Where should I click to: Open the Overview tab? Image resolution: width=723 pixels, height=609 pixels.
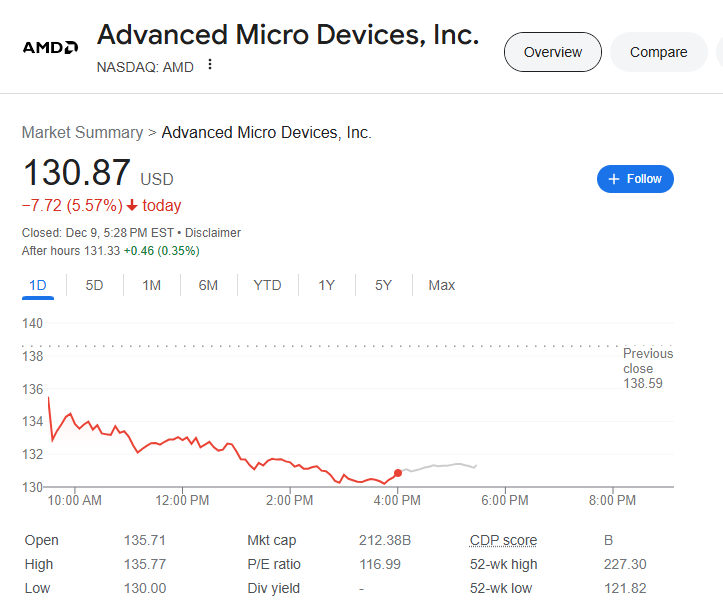[x=552, y=52]
